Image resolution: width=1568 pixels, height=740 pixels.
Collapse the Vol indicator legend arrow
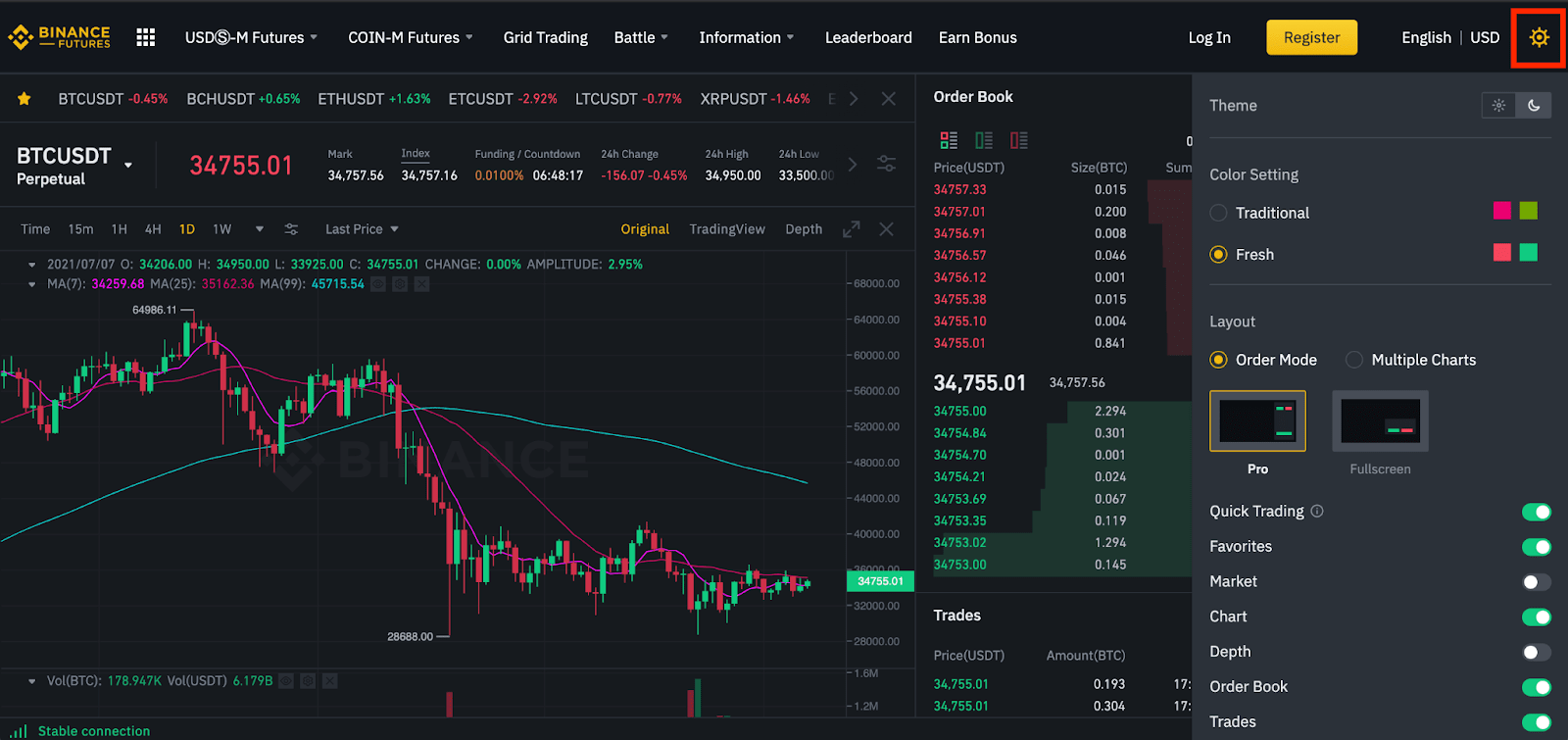coord(32,680)
